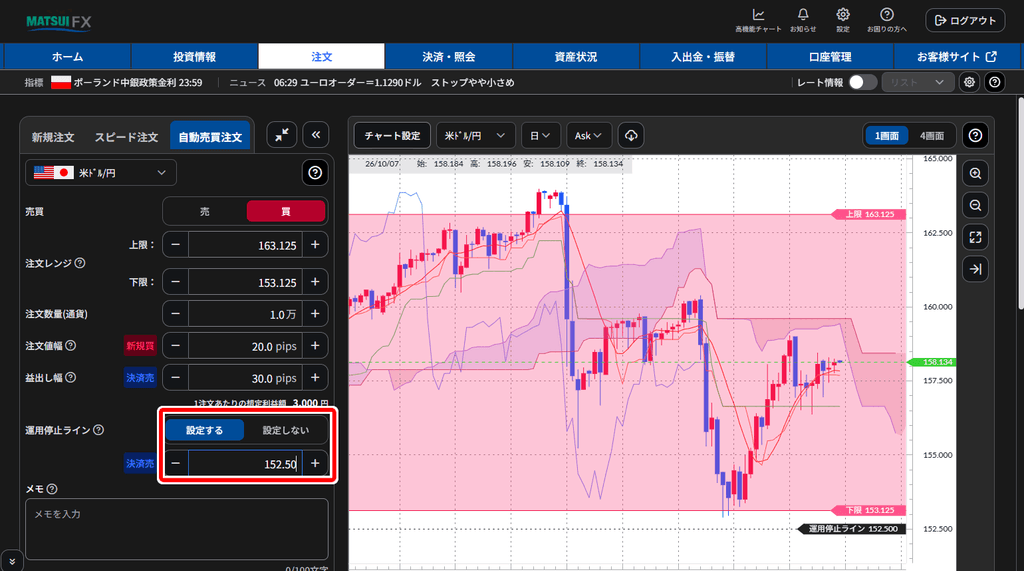
Task: Open the advanced chart (高機能チャート) icon
Action: [758, 20]
